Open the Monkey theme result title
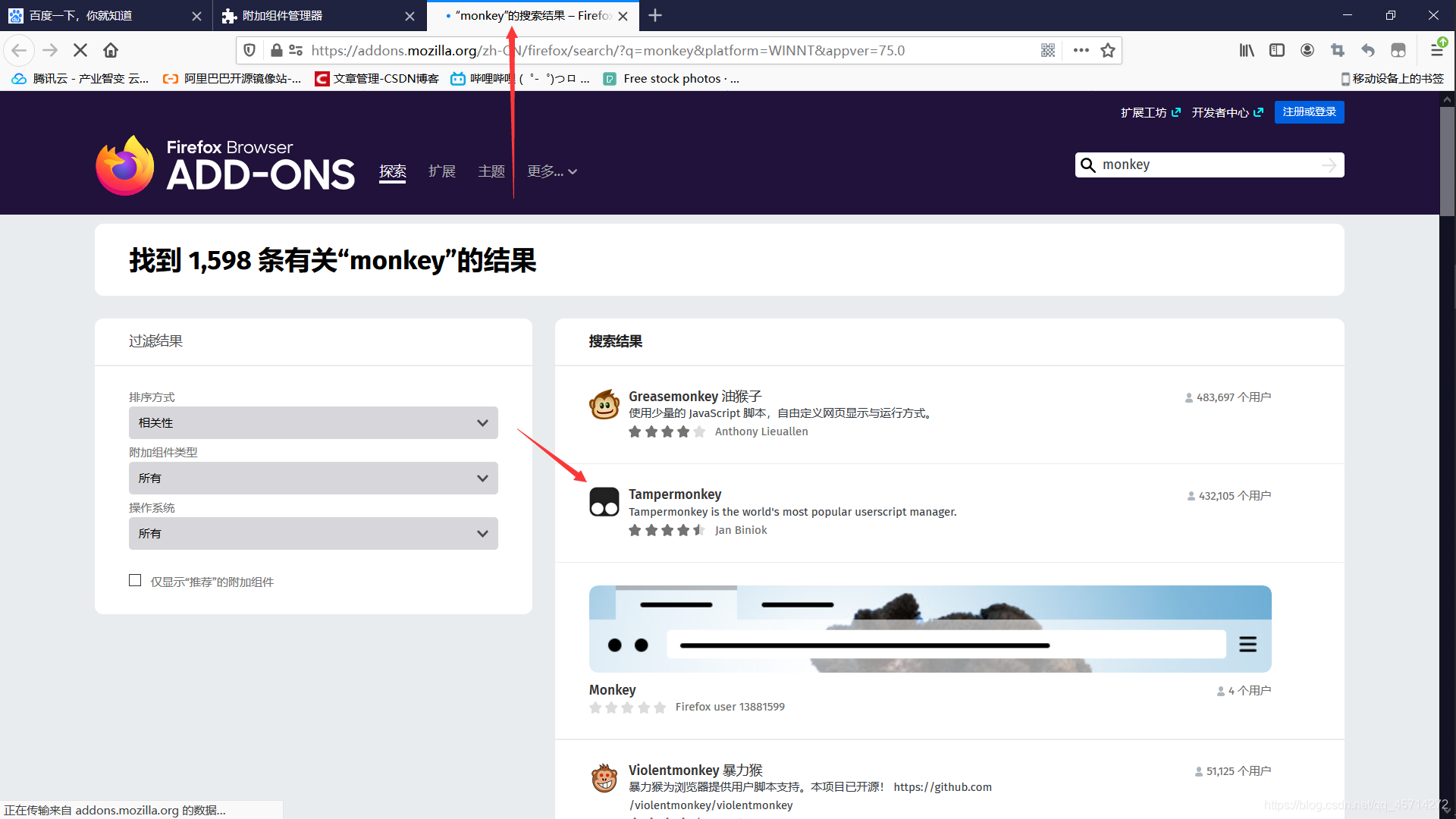 coord(612,689)
